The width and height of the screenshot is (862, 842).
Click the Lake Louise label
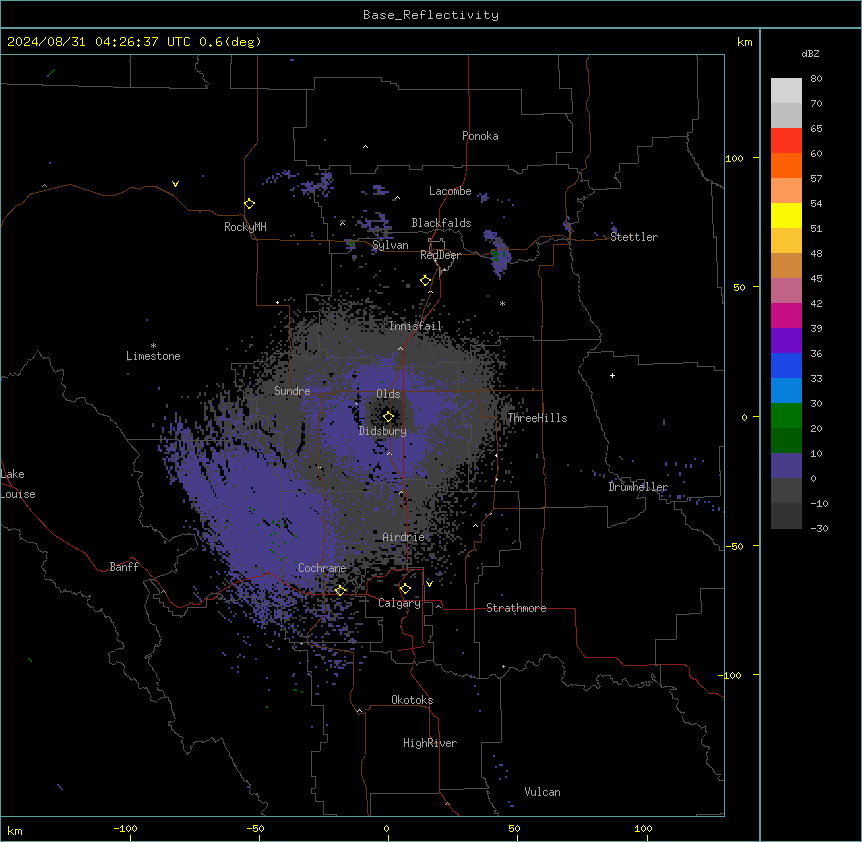tap(18, 484)
